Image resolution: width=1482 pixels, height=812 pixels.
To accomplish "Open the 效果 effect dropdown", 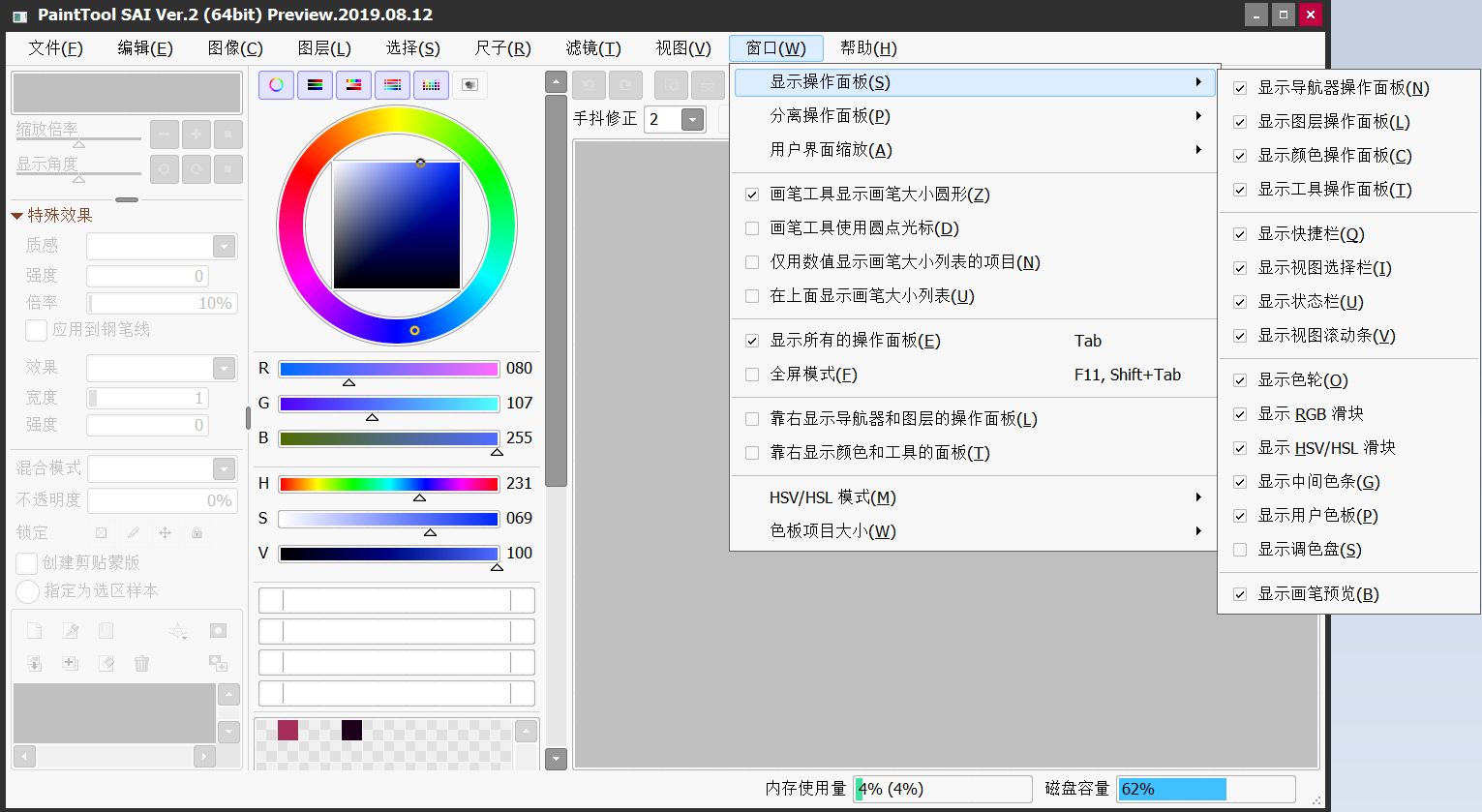I will coord(225,368).
